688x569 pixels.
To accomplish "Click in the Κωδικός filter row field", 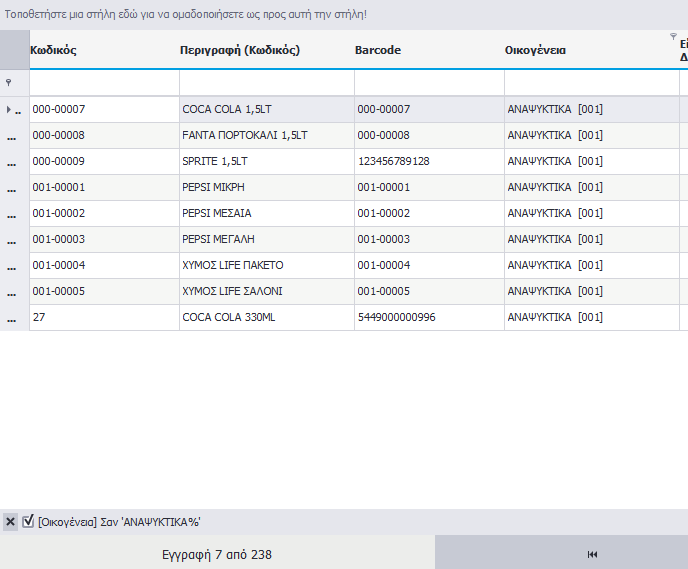I will coord(104,82).
